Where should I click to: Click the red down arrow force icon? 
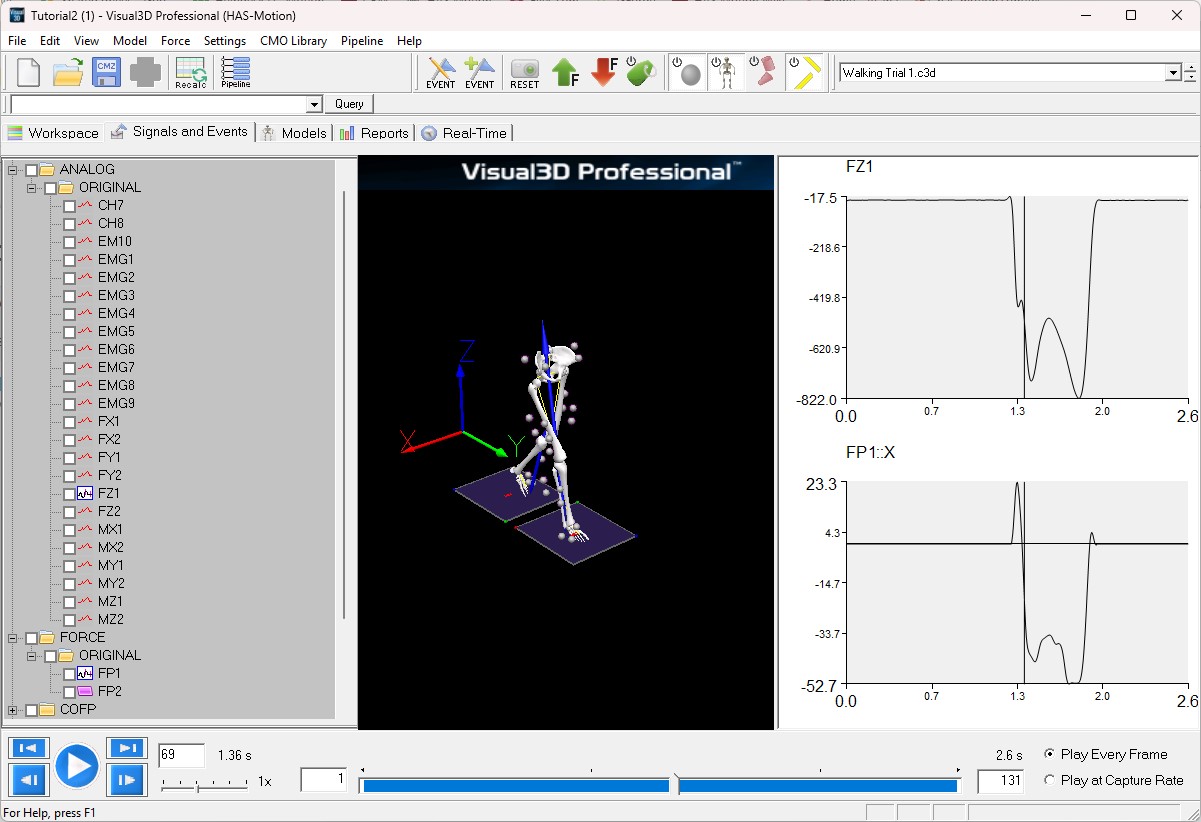[x=604, y=73]
